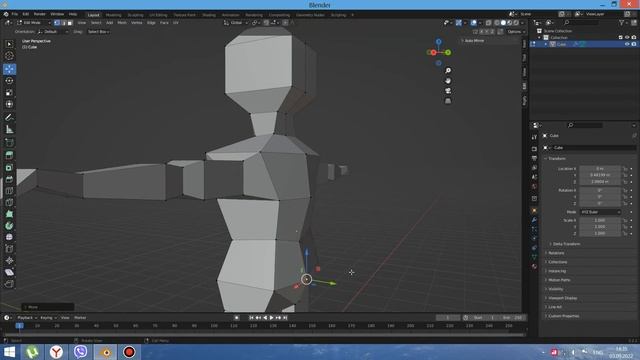
Task: Enable vertex select mode
Action: [57, 23]
